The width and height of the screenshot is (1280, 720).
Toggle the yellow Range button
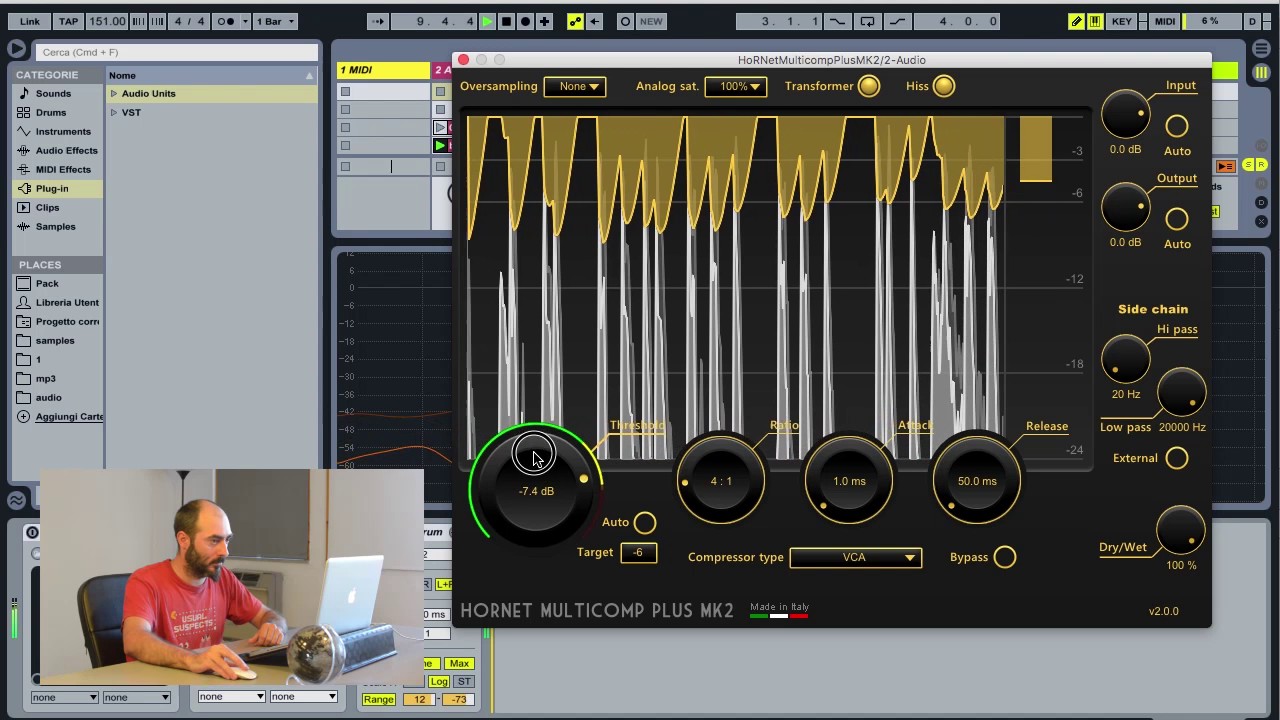379,699
